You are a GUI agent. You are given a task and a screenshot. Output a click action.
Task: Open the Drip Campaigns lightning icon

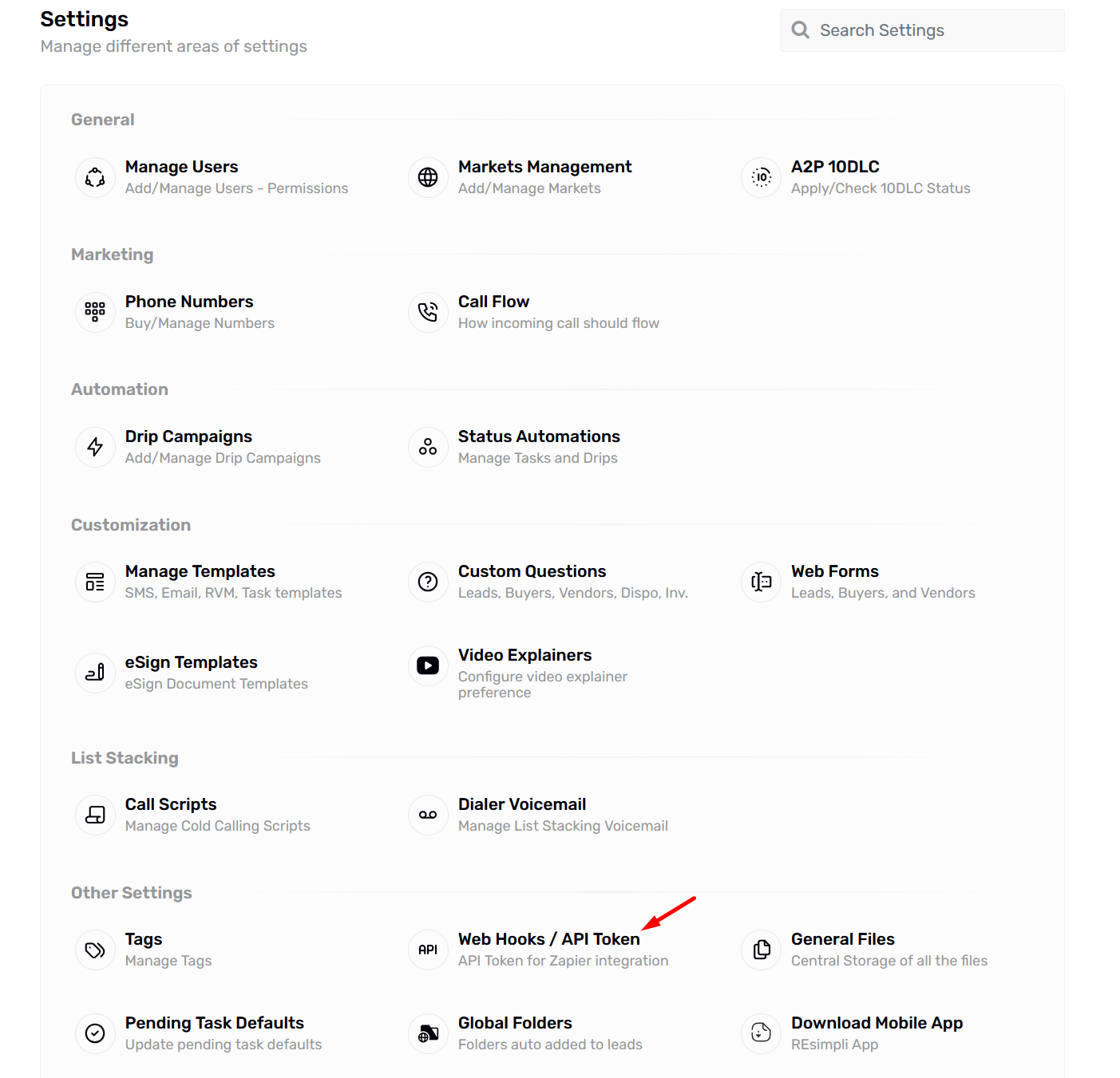95,447
